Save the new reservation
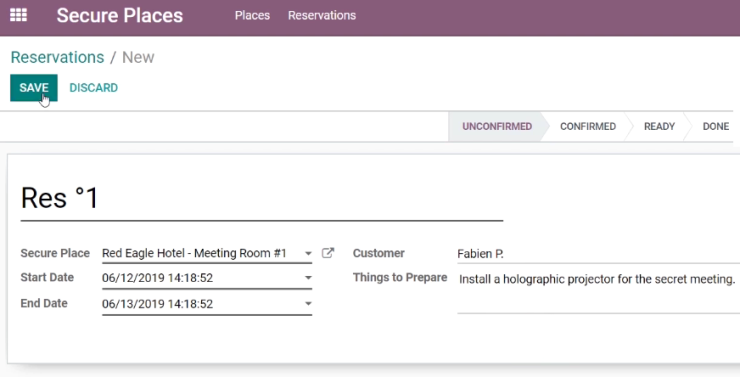The height and width of the screenshot is (377, 740). 34,88
